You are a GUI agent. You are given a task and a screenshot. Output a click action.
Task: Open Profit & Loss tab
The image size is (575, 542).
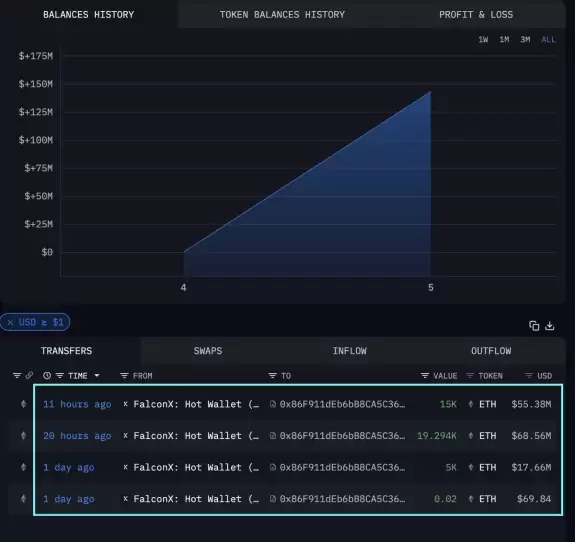(x=476, y=15)
